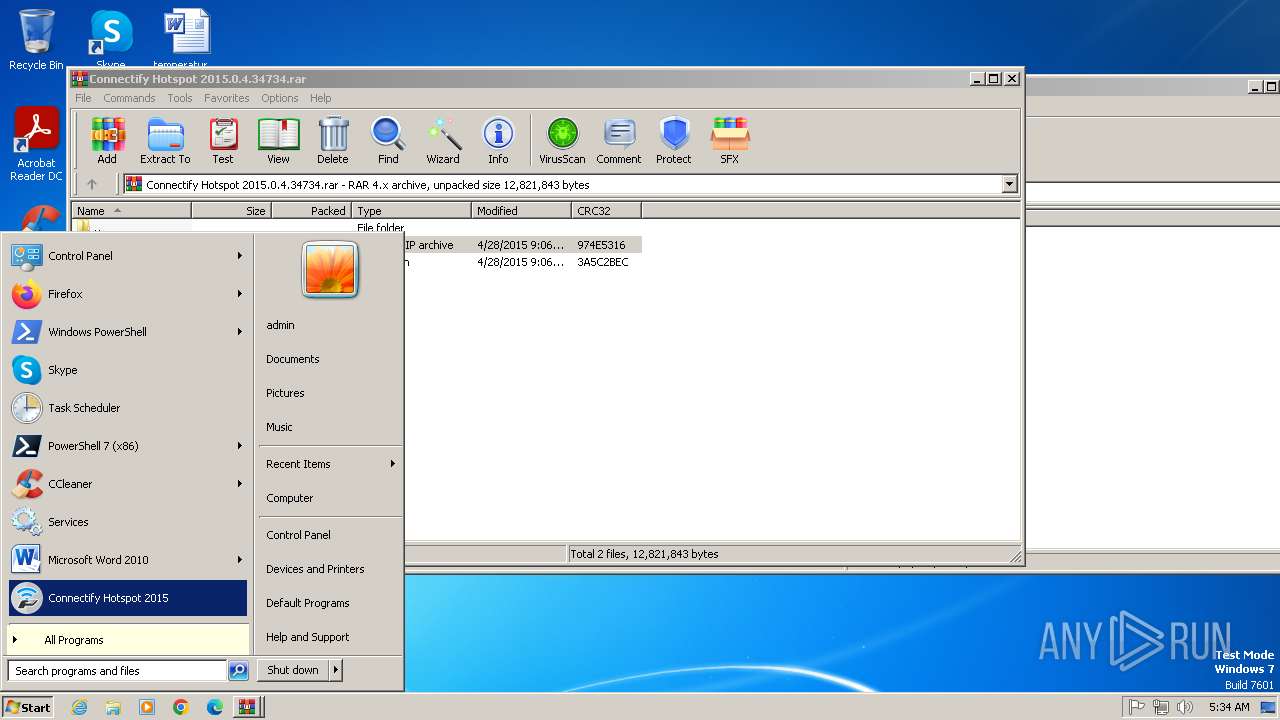1280x720 pixels.
Task: Open admin user folder link
Action: pos(280,325)
